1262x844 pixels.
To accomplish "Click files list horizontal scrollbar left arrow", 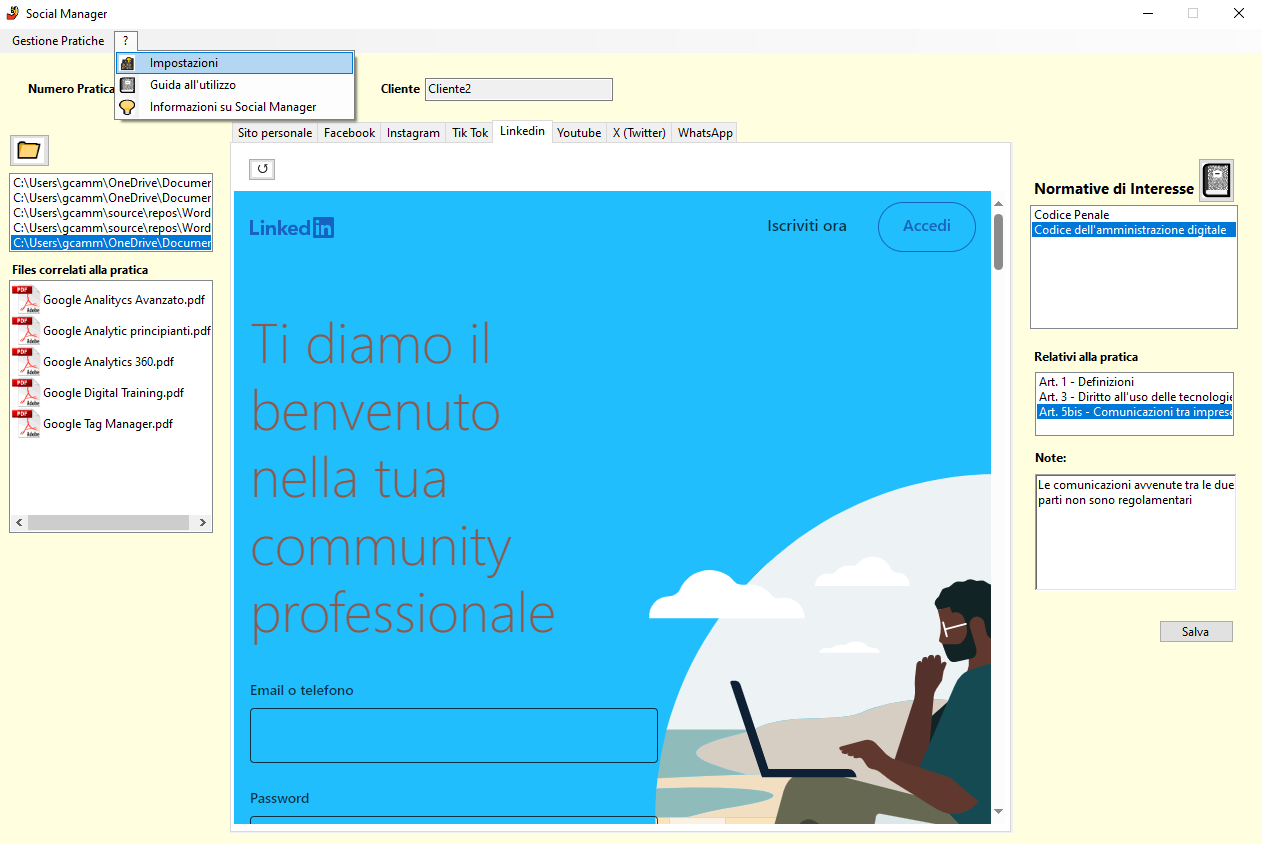I will click(19, 523).
